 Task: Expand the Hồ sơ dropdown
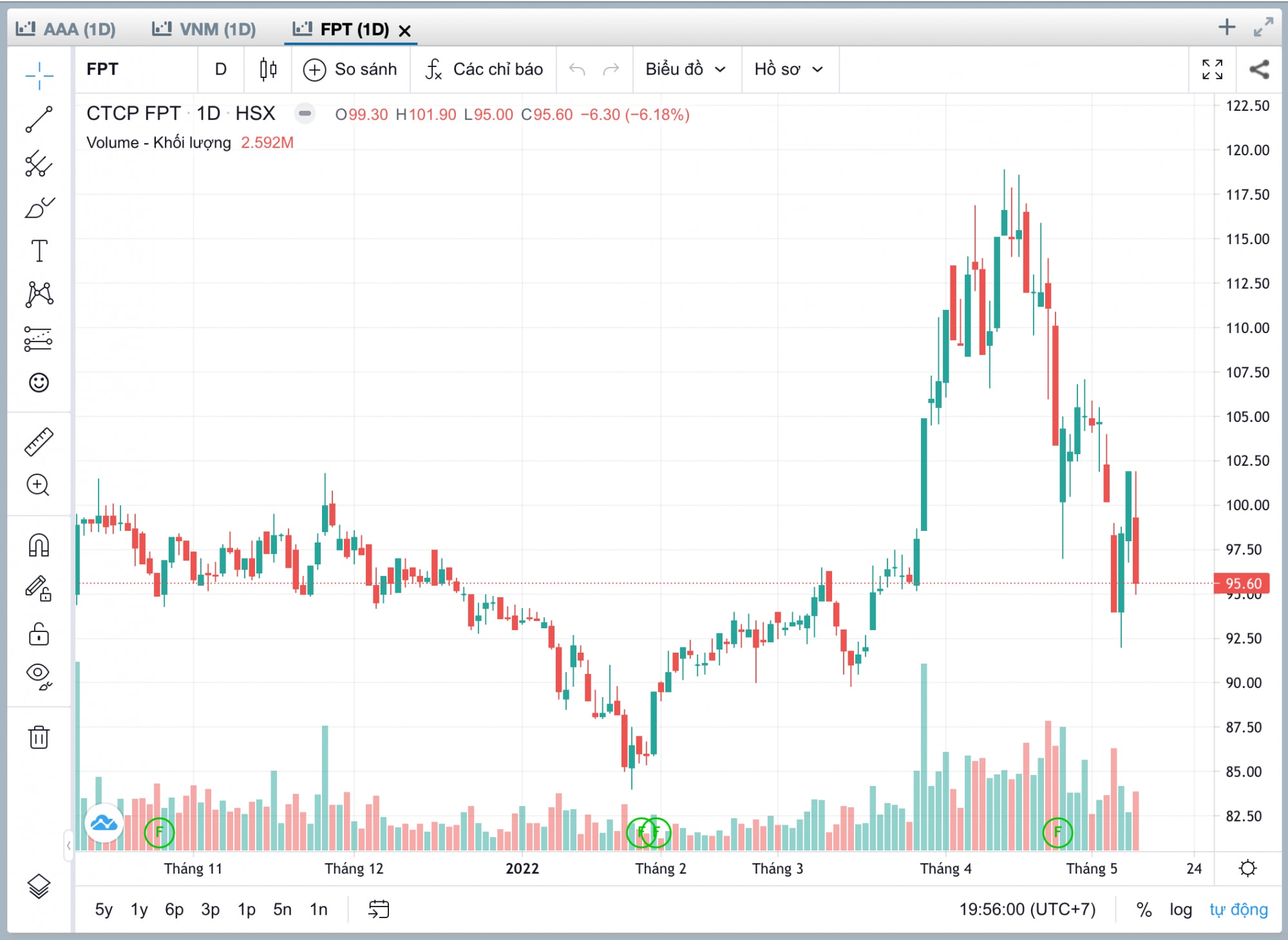[789, 69]
